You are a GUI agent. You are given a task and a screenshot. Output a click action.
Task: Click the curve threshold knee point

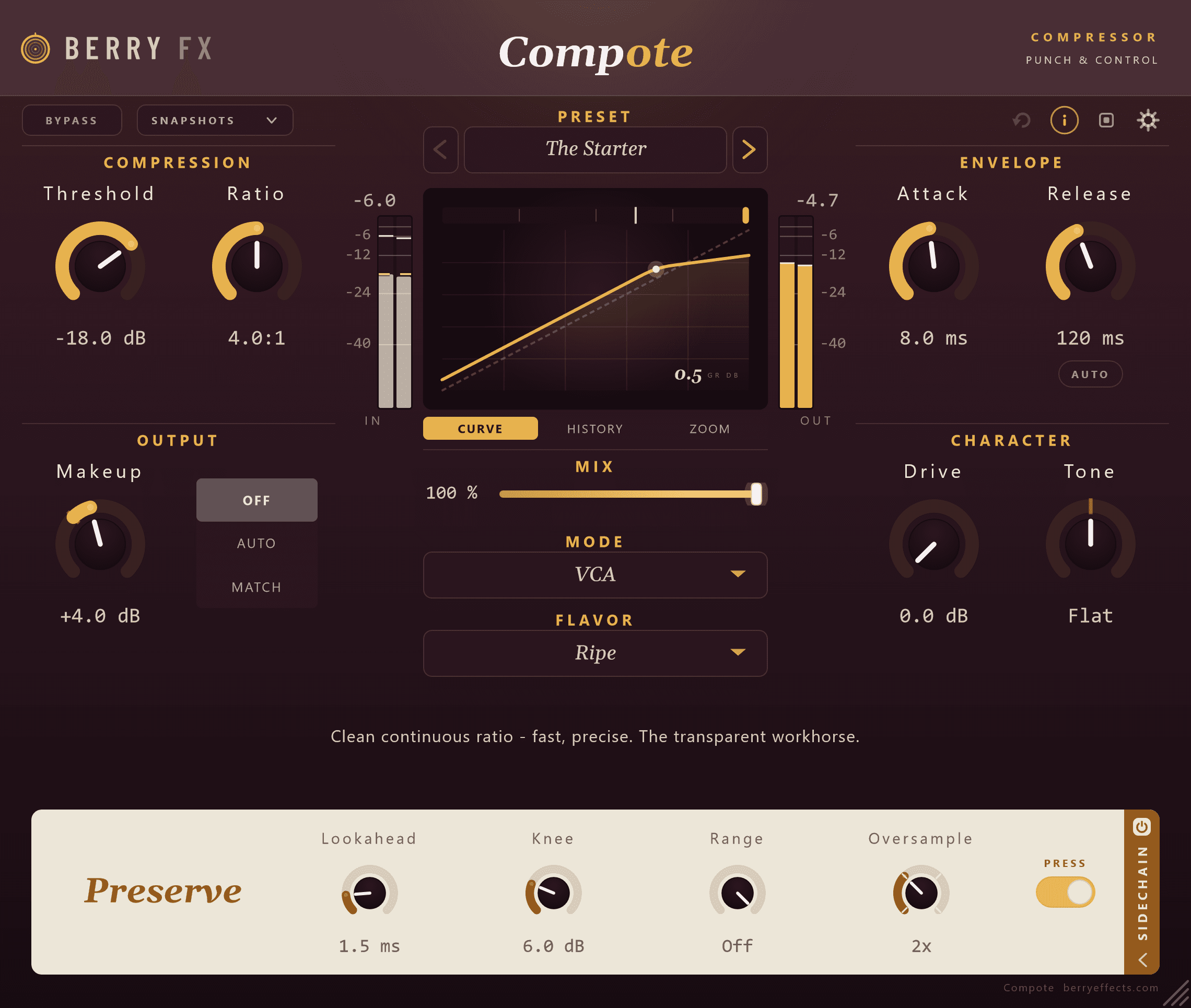click(x=656, y=269)
